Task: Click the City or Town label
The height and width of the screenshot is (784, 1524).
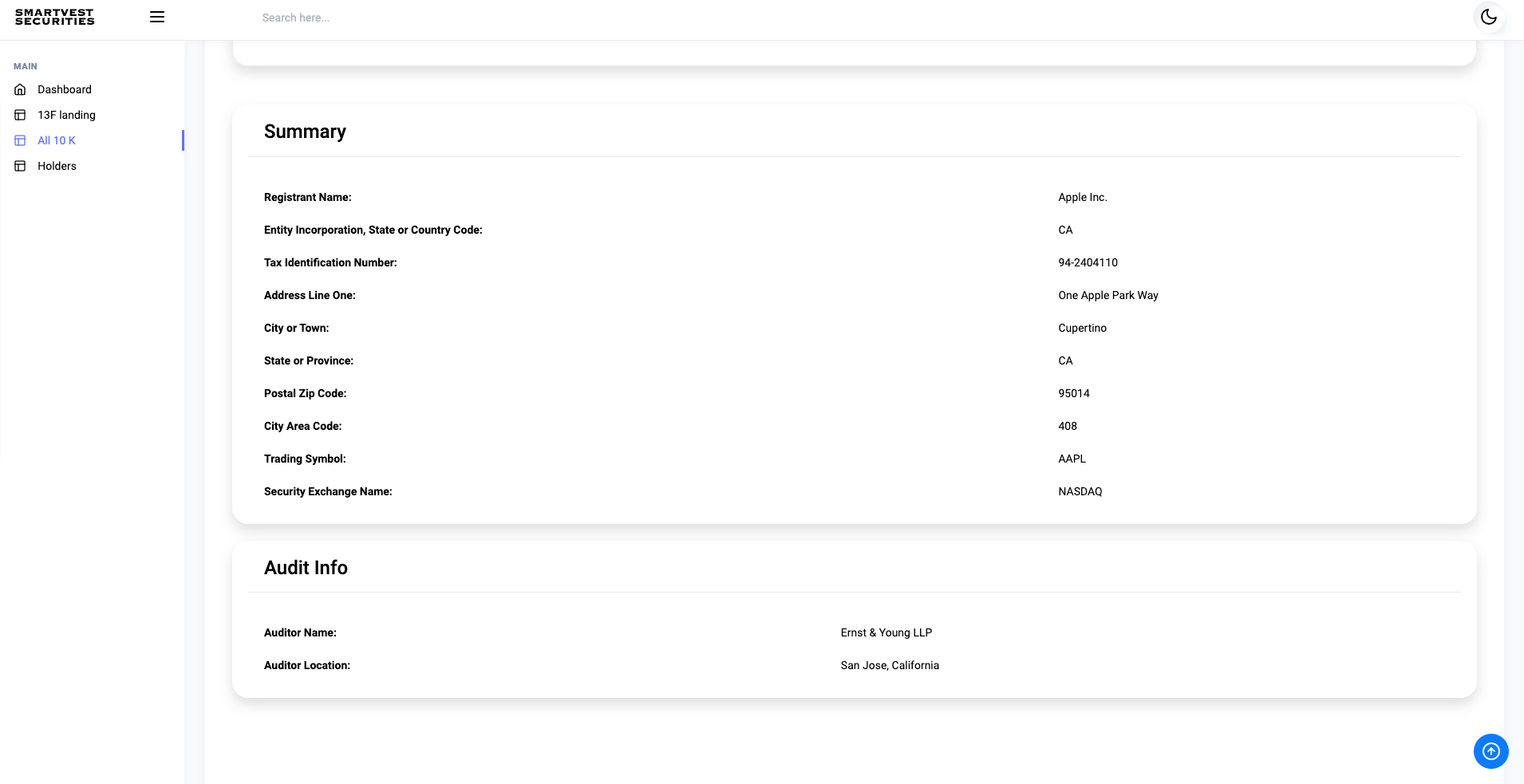Action: click(x=296, y=328)
